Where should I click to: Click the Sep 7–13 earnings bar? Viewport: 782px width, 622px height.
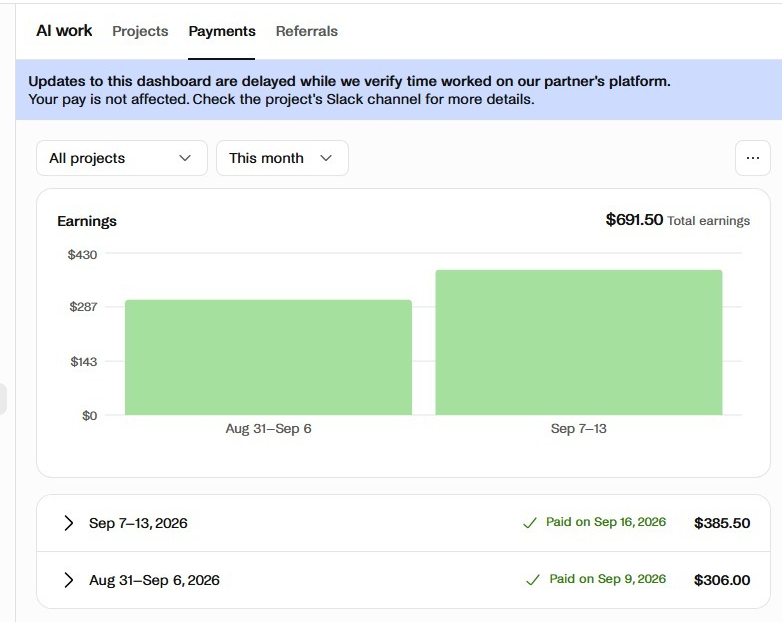coord(579,342)
